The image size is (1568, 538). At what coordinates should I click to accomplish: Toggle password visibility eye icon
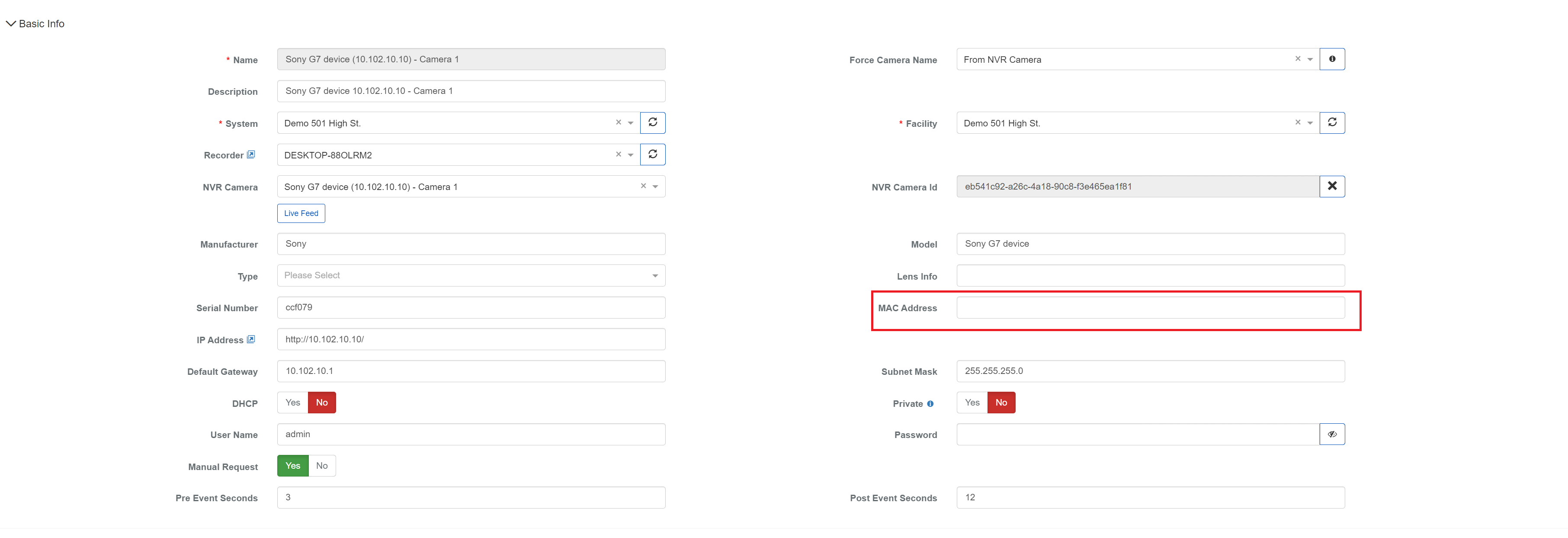[x=1332, y=435]
